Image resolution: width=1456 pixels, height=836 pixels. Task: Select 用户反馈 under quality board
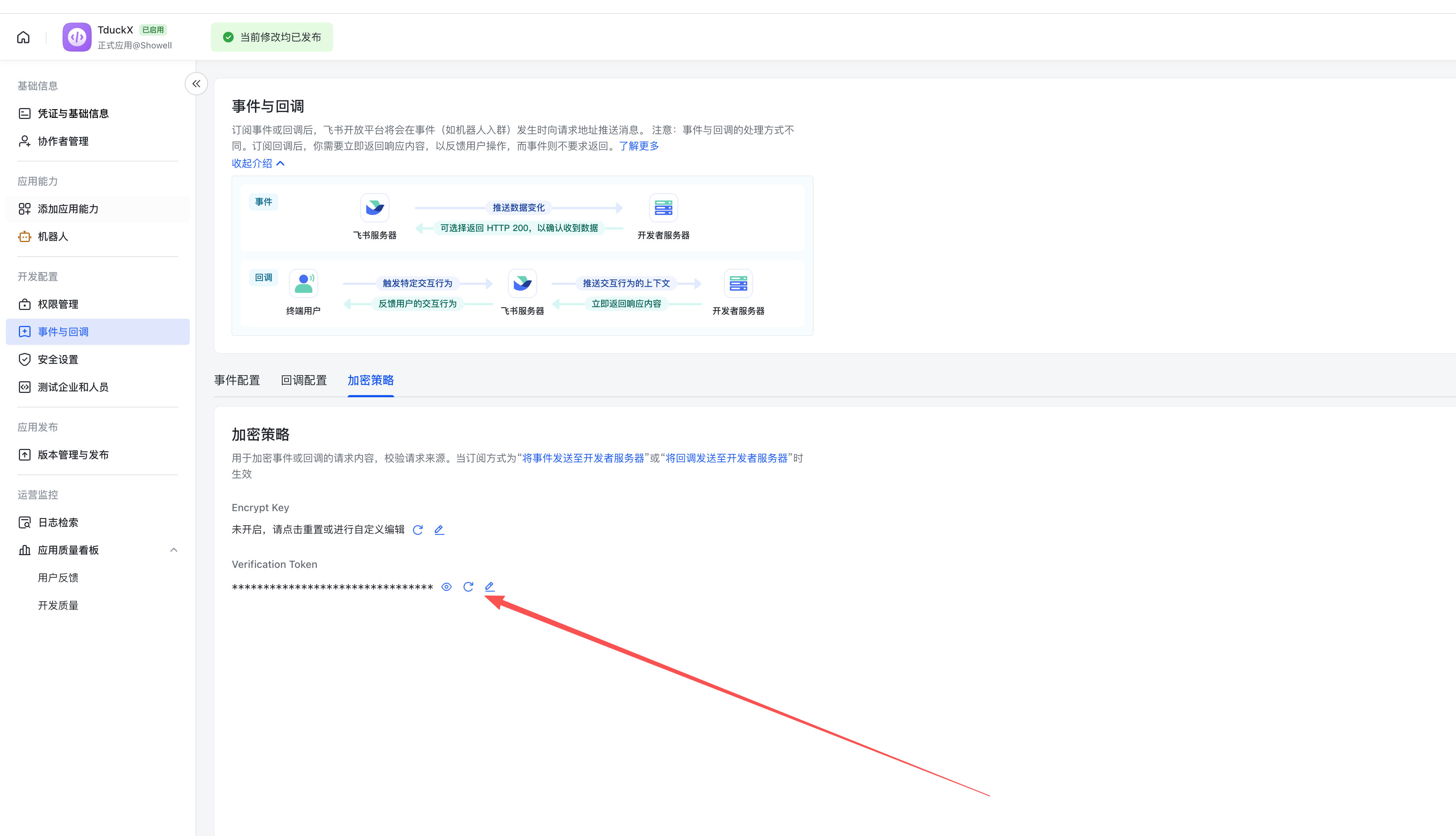pyautogui.click(x=58, y=578)
